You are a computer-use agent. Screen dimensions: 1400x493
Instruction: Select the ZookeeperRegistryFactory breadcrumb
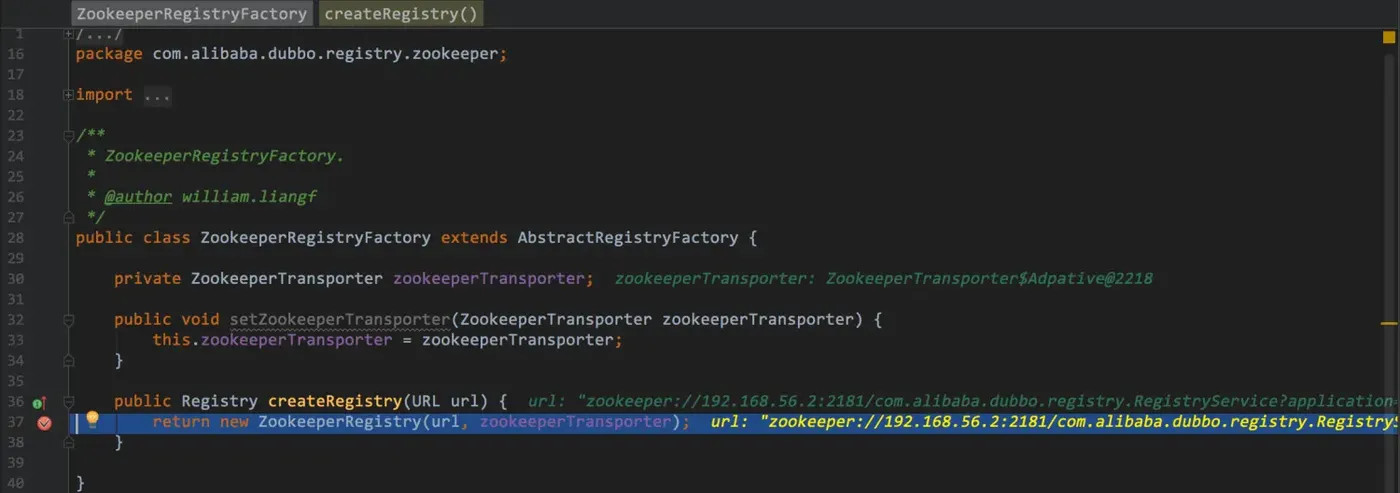[x=192, y=14]
